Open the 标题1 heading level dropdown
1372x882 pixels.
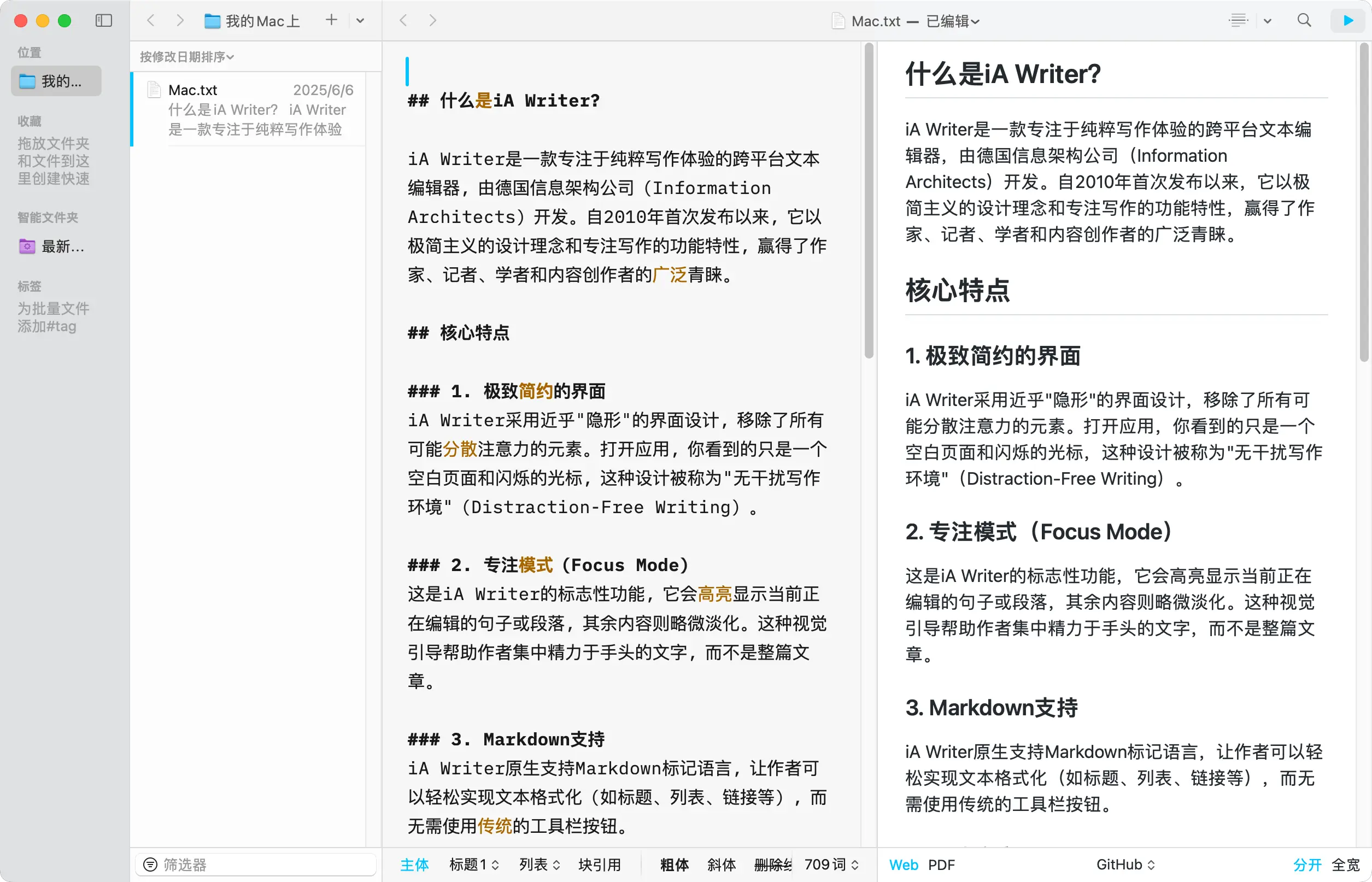(x=474, y=865)
